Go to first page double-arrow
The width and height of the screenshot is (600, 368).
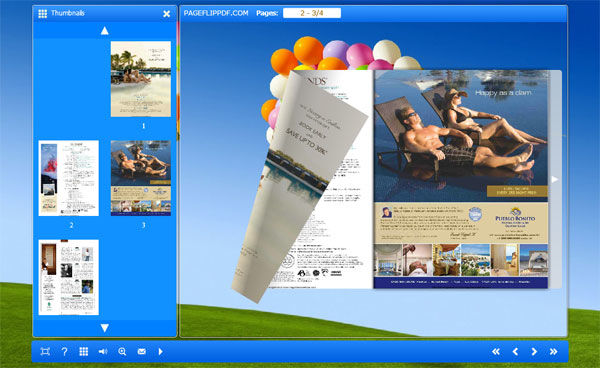tap(496, 352)
